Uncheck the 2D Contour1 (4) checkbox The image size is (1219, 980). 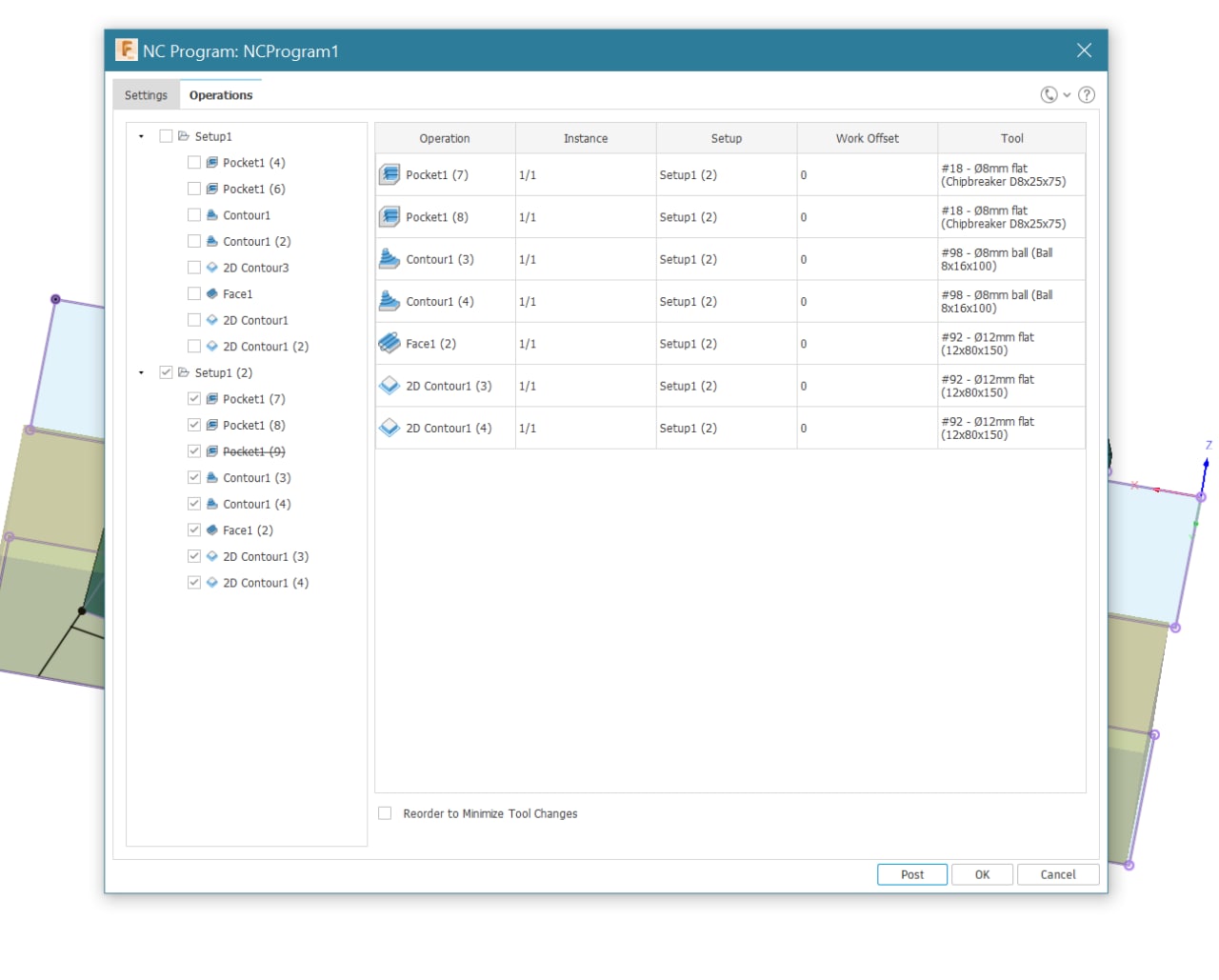pos(194,583)
